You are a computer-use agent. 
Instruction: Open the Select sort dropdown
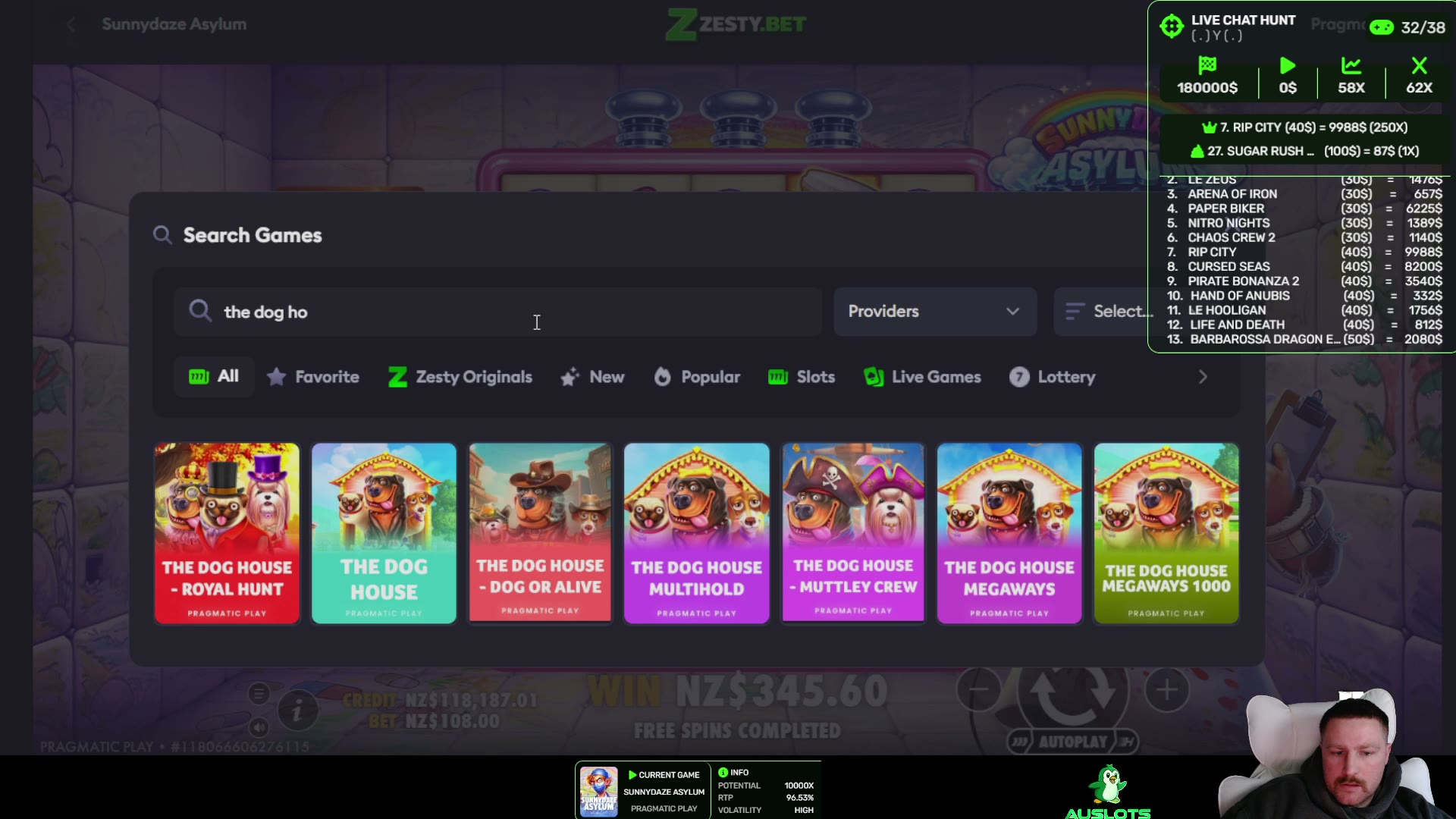(x=1107, y=312)
